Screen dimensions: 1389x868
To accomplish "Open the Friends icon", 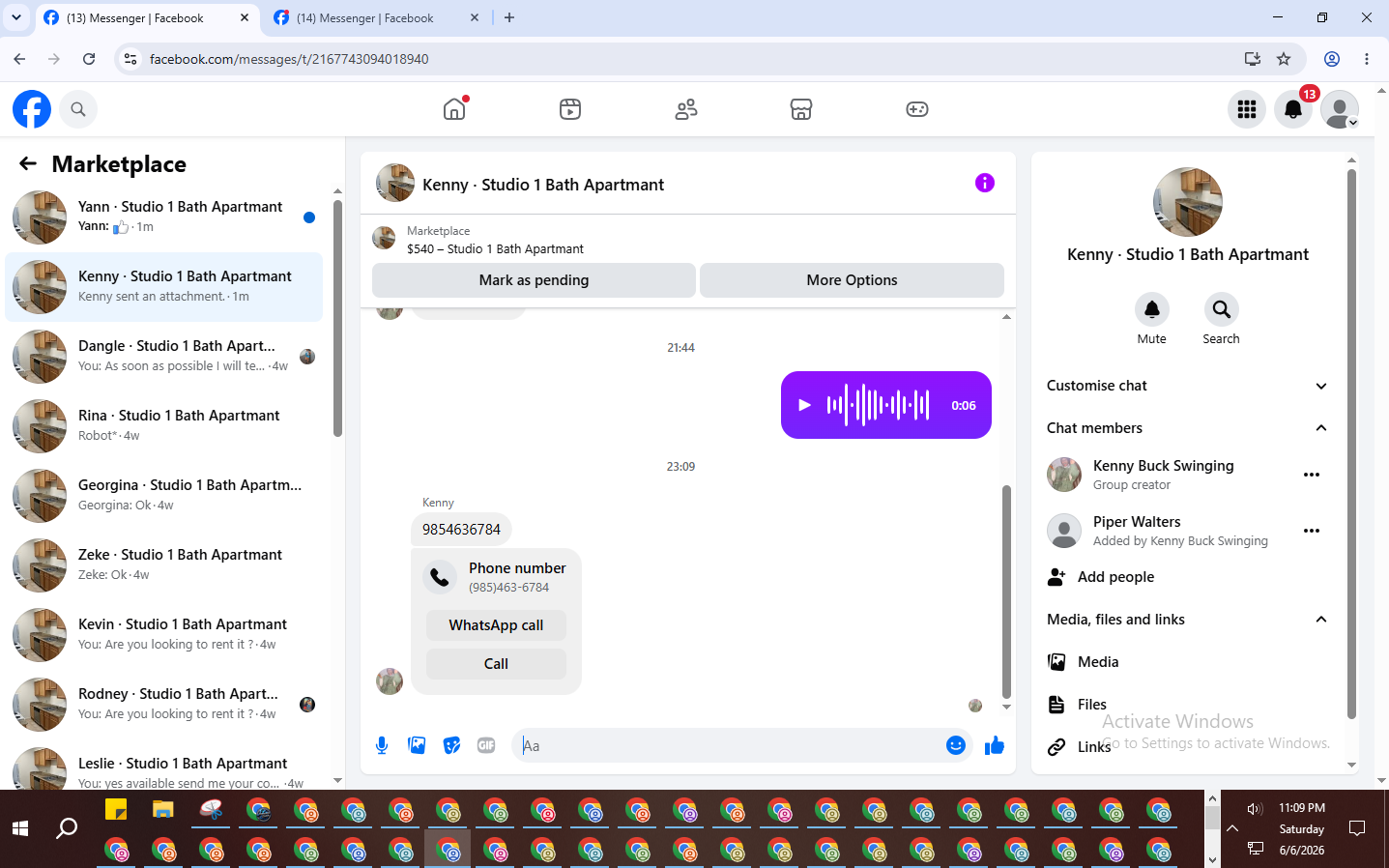I will coord(686,109).
